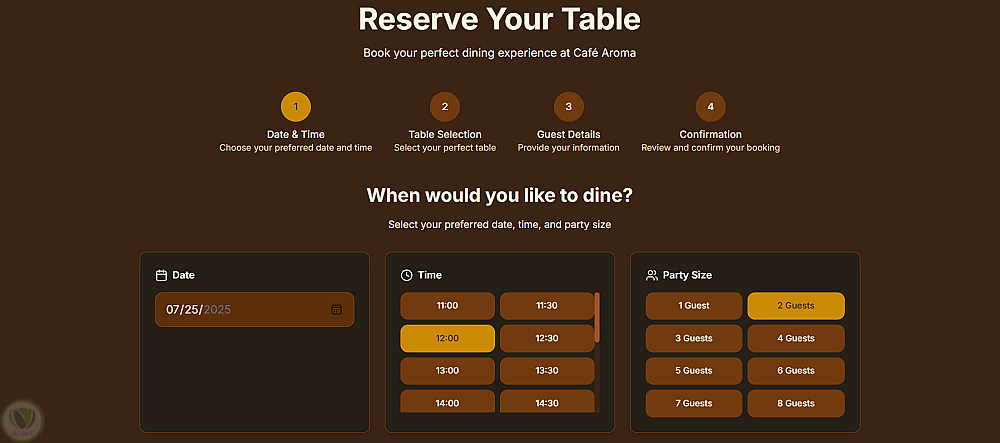This screenshot has height=443, width=1000.
Task: Select the 13:00 time slot
Action: pos(447,371)
